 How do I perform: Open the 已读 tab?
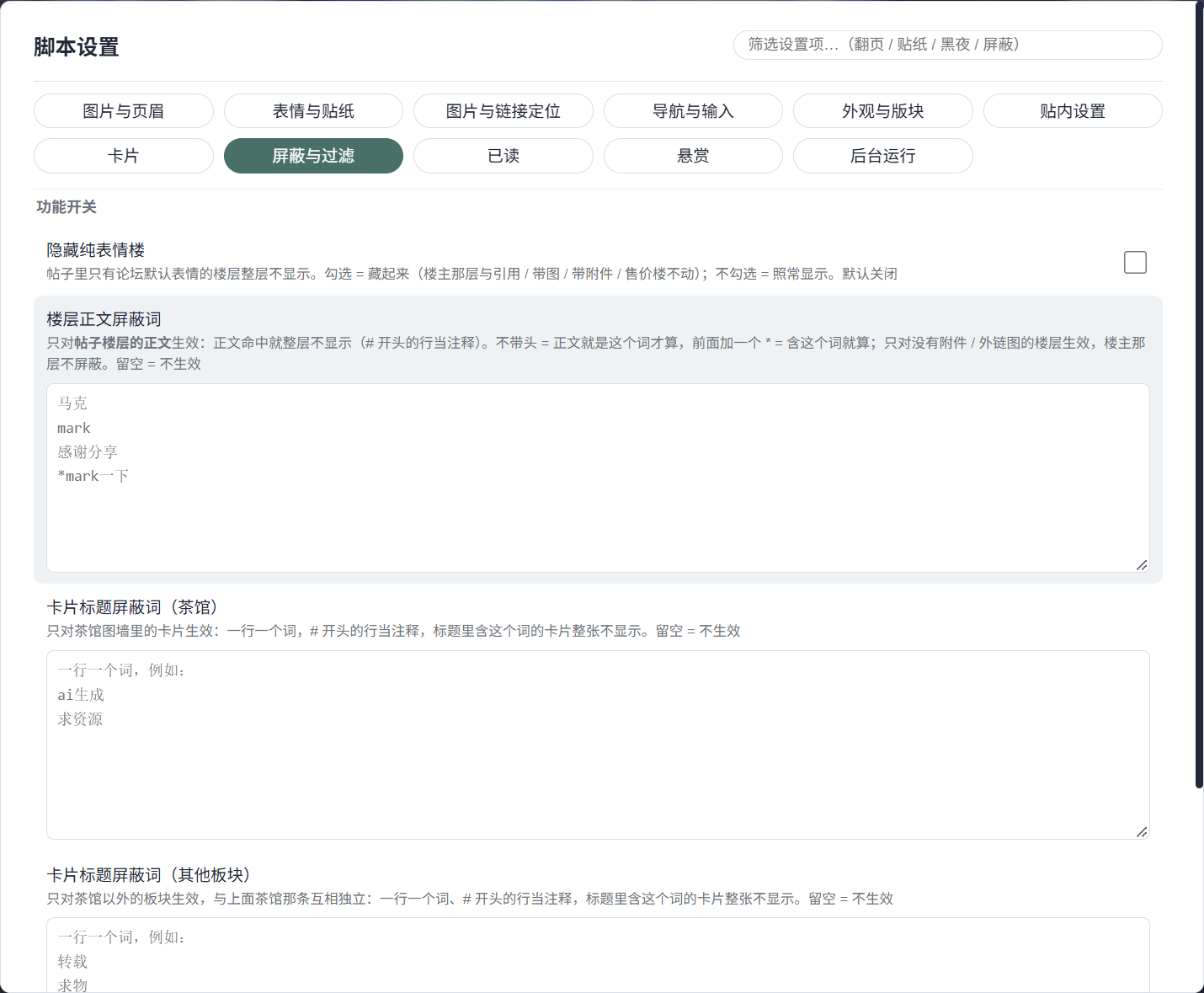click(503, 156)
